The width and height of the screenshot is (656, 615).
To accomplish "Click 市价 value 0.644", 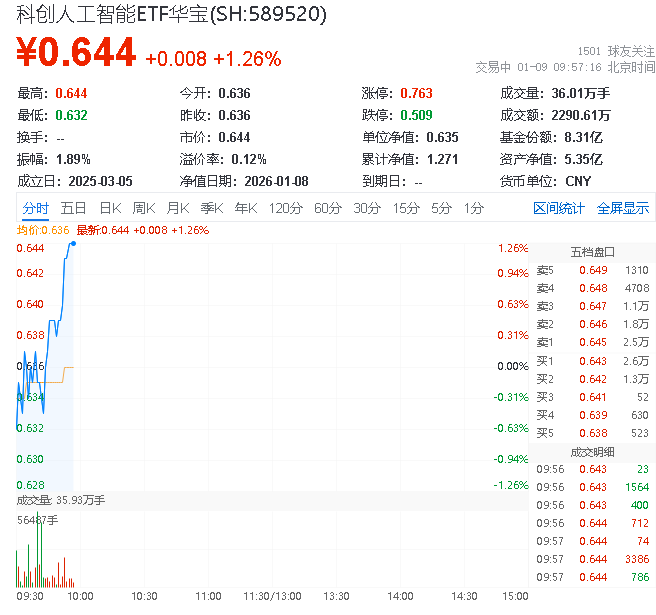I will pyautogui.click(x=234, y=137).
